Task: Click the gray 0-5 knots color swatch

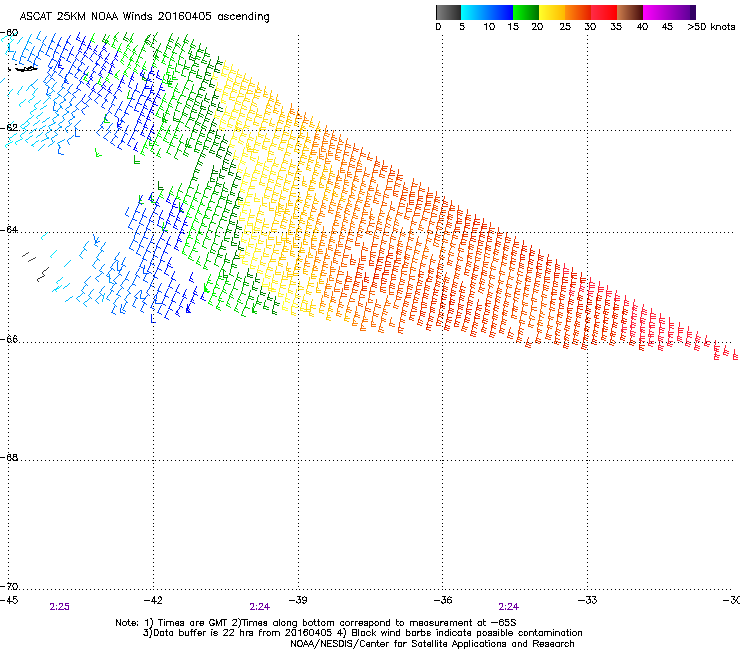Action: (448, 12)
